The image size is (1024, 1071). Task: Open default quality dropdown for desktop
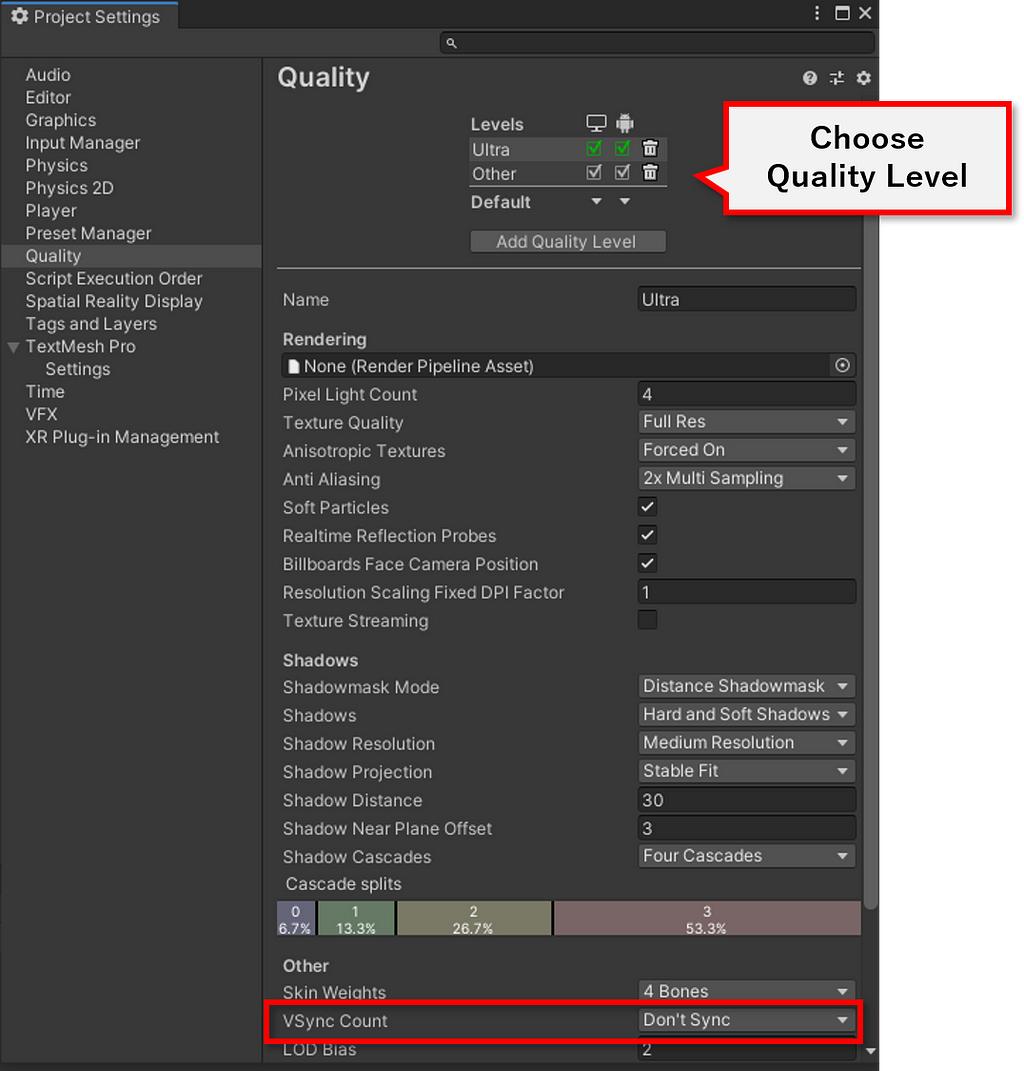596,201
